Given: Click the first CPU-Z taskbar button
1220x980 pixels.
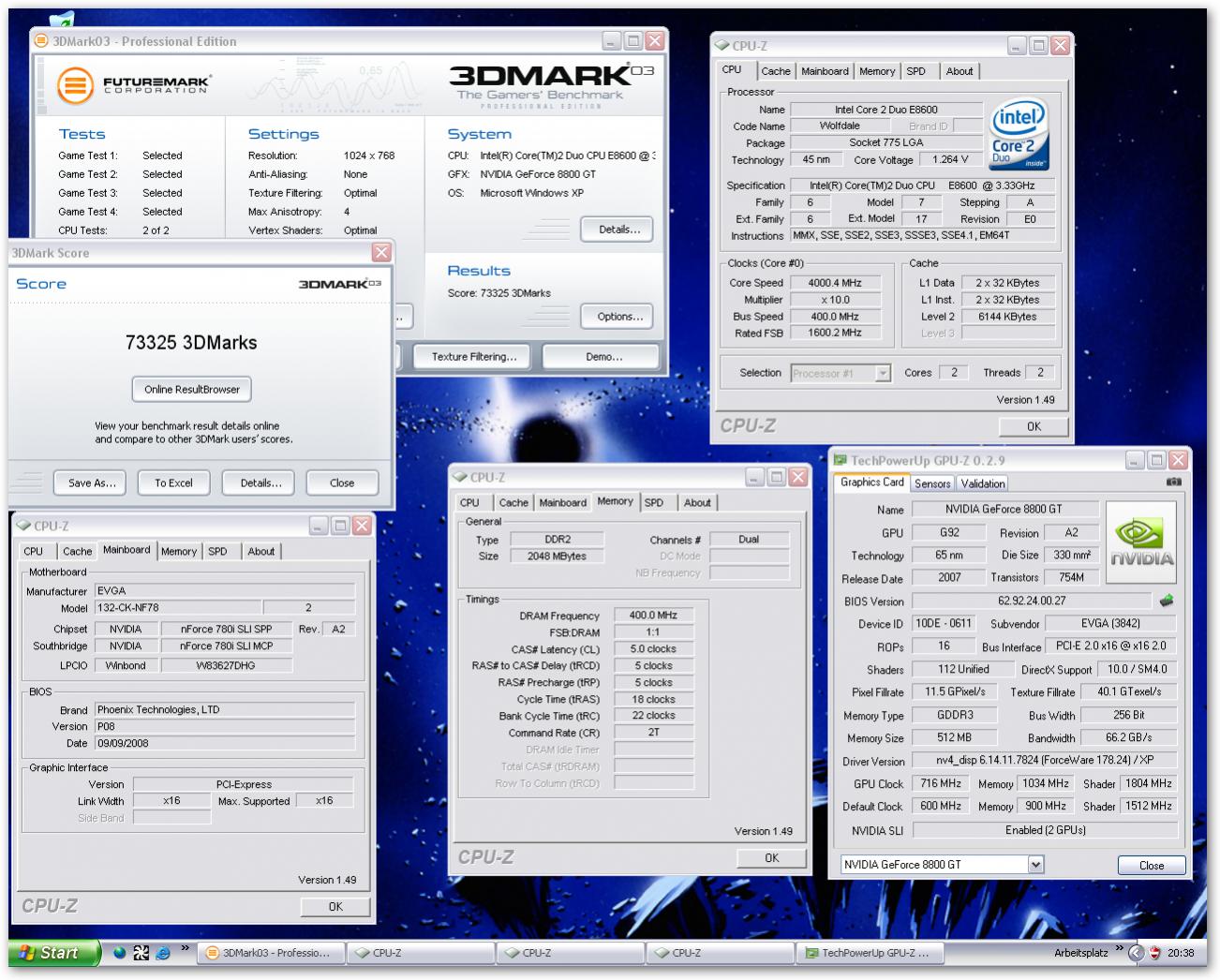Looking at the screenshot, I should [x=420, y=953].
